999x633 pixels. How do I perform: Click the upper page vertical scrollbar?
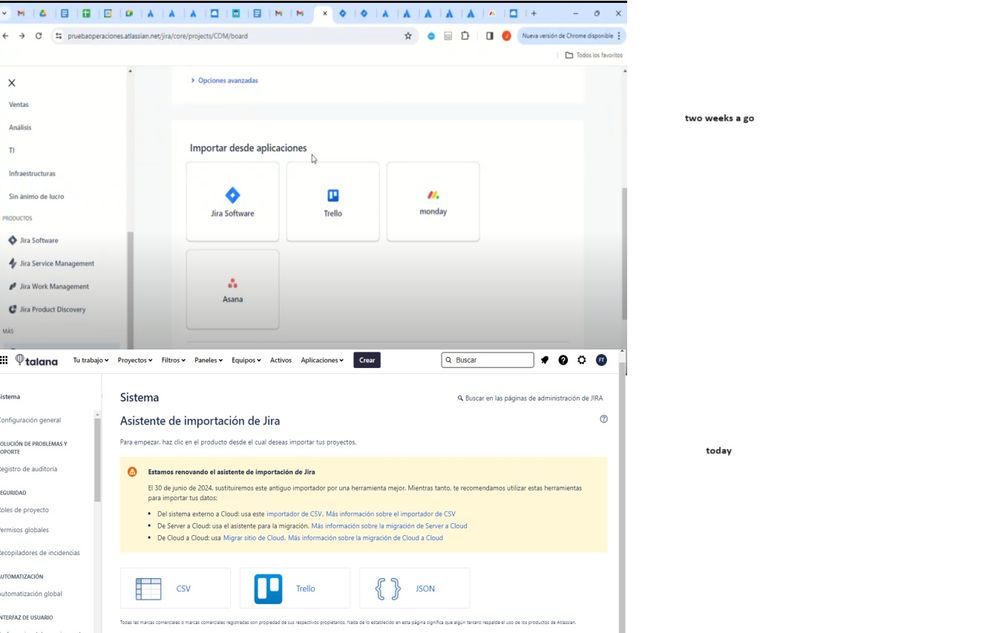click(x=624, y=253)
